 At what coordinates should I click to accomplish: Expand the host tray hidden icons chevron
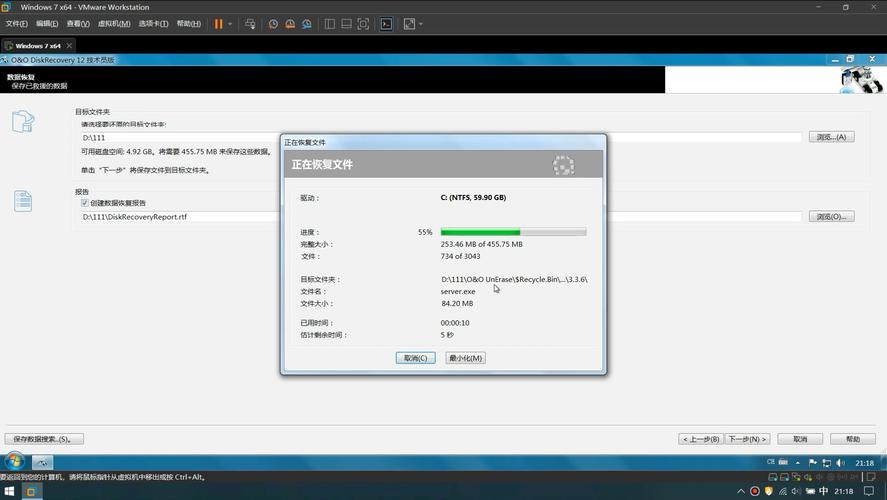click(740, 491)
